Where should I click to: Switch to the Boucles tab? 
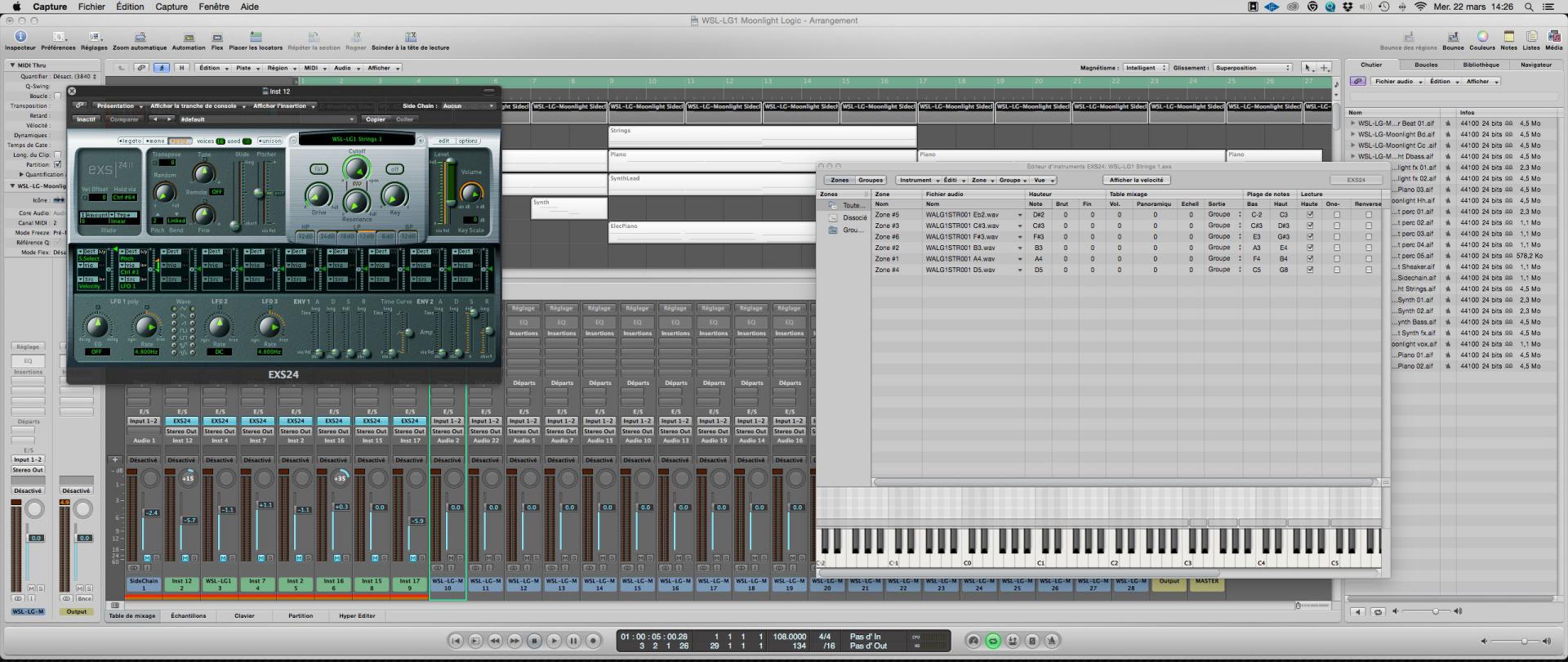(x=1426, y=65)
